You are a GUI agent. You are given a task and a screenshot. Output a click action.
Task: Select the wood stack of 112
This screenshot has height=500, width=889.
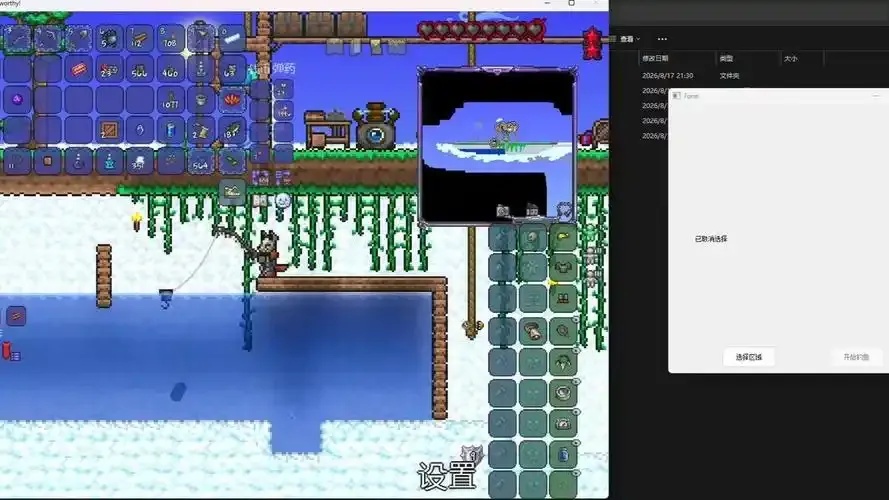(139, 40)
